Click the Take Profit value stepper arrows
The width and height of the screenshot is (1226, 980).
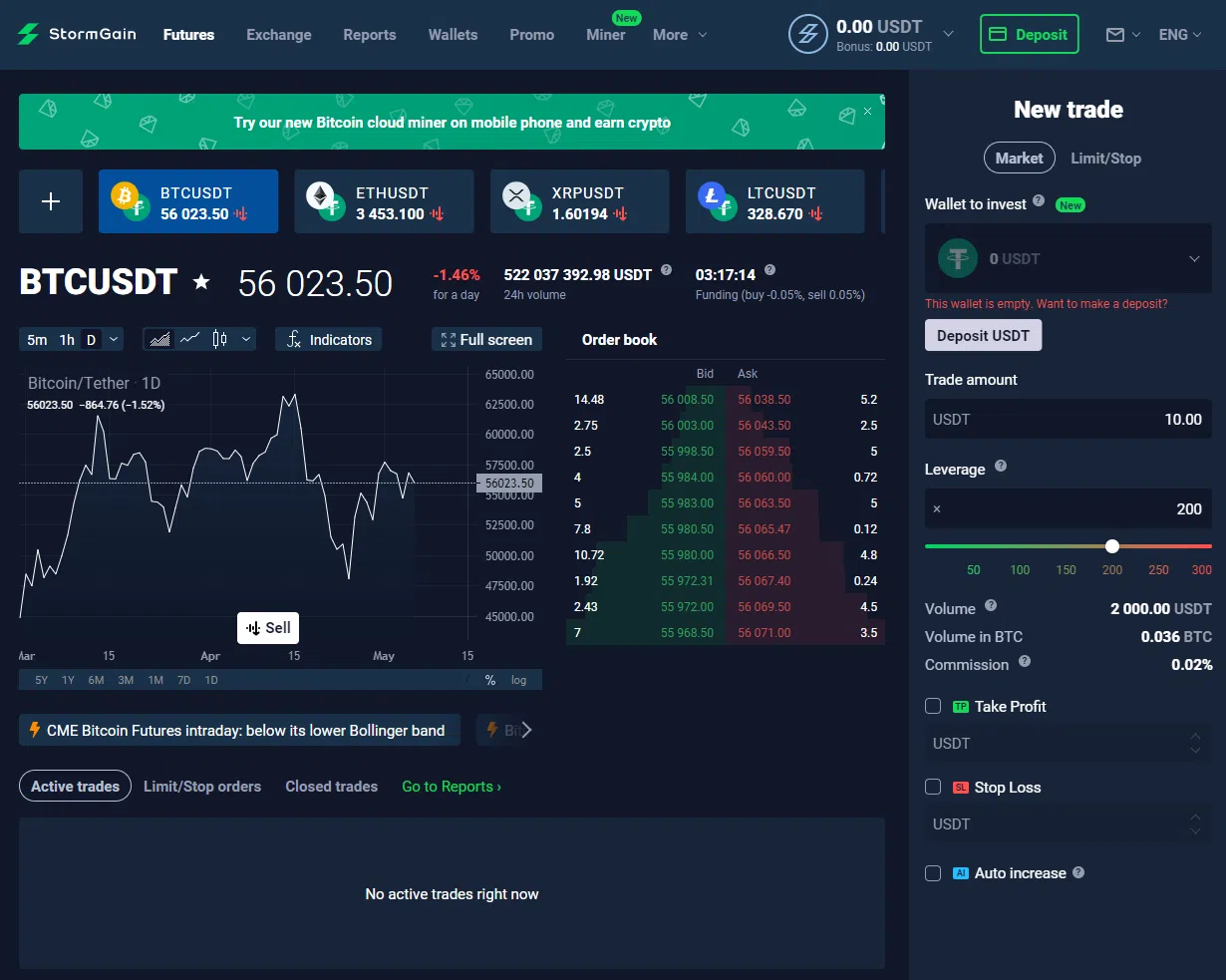(x=1196, y=743)
